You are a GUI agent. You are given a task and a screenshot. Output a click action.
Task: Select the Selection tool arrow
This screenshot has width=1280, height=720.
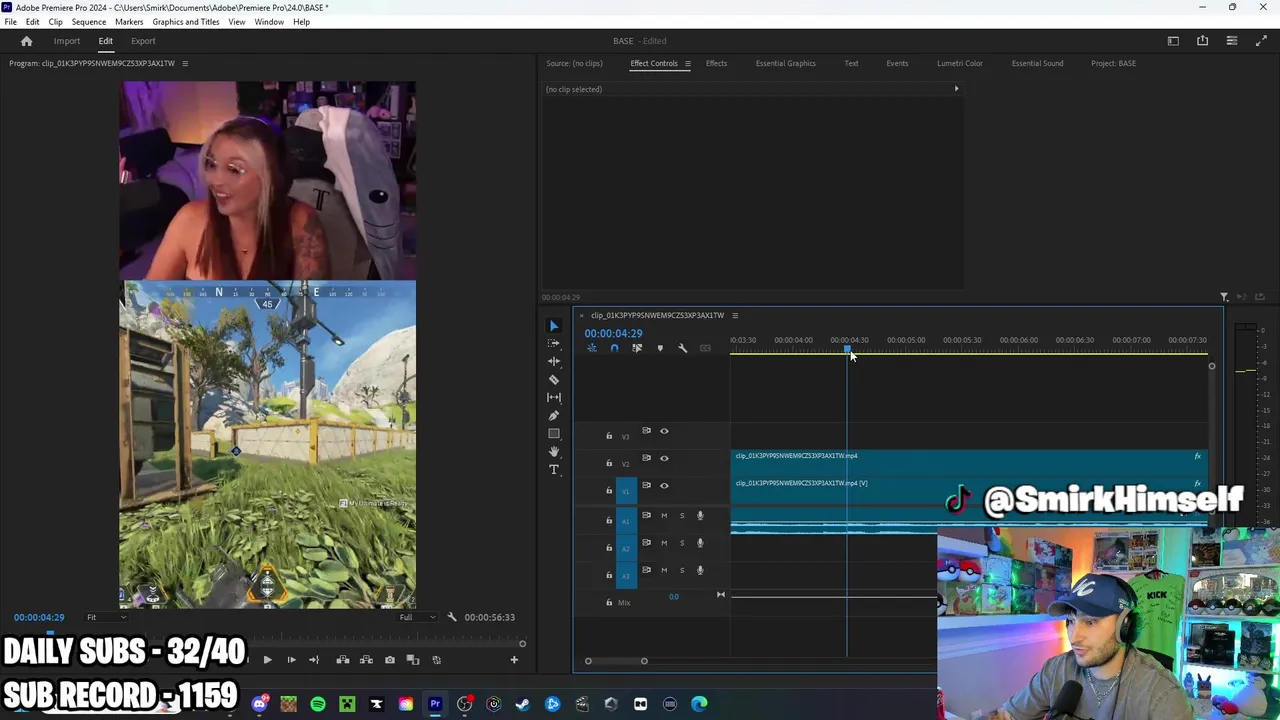pos(554,326)
